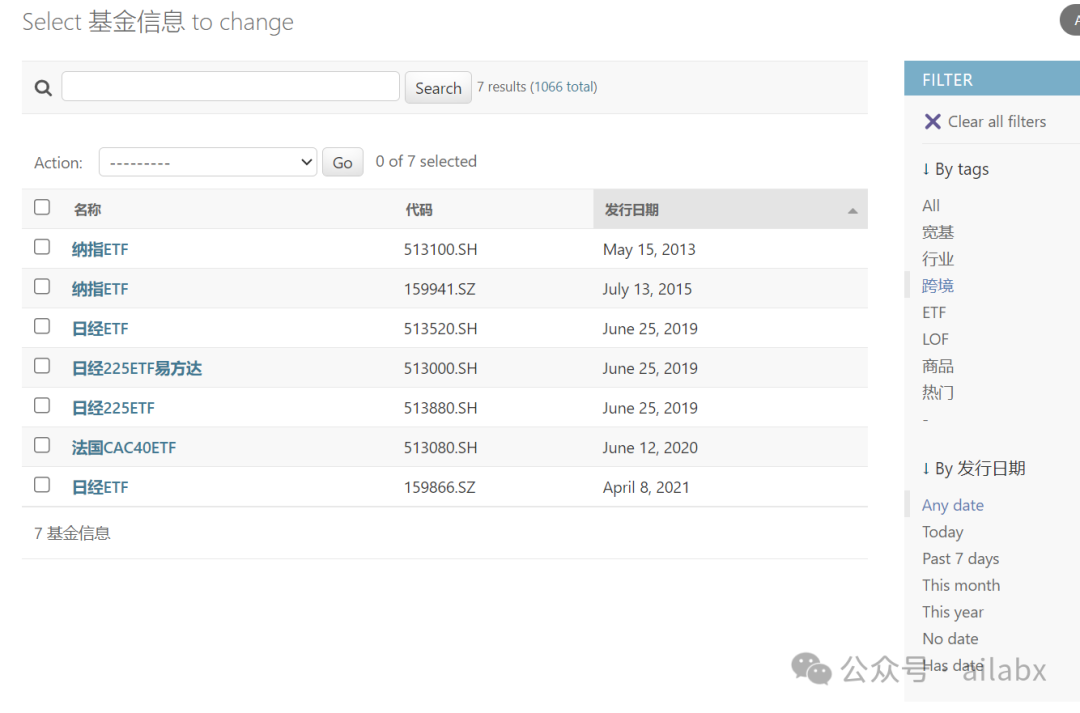Toggle the select-all checkbox in table header
1080x713 pixels.
click(42, 207)
